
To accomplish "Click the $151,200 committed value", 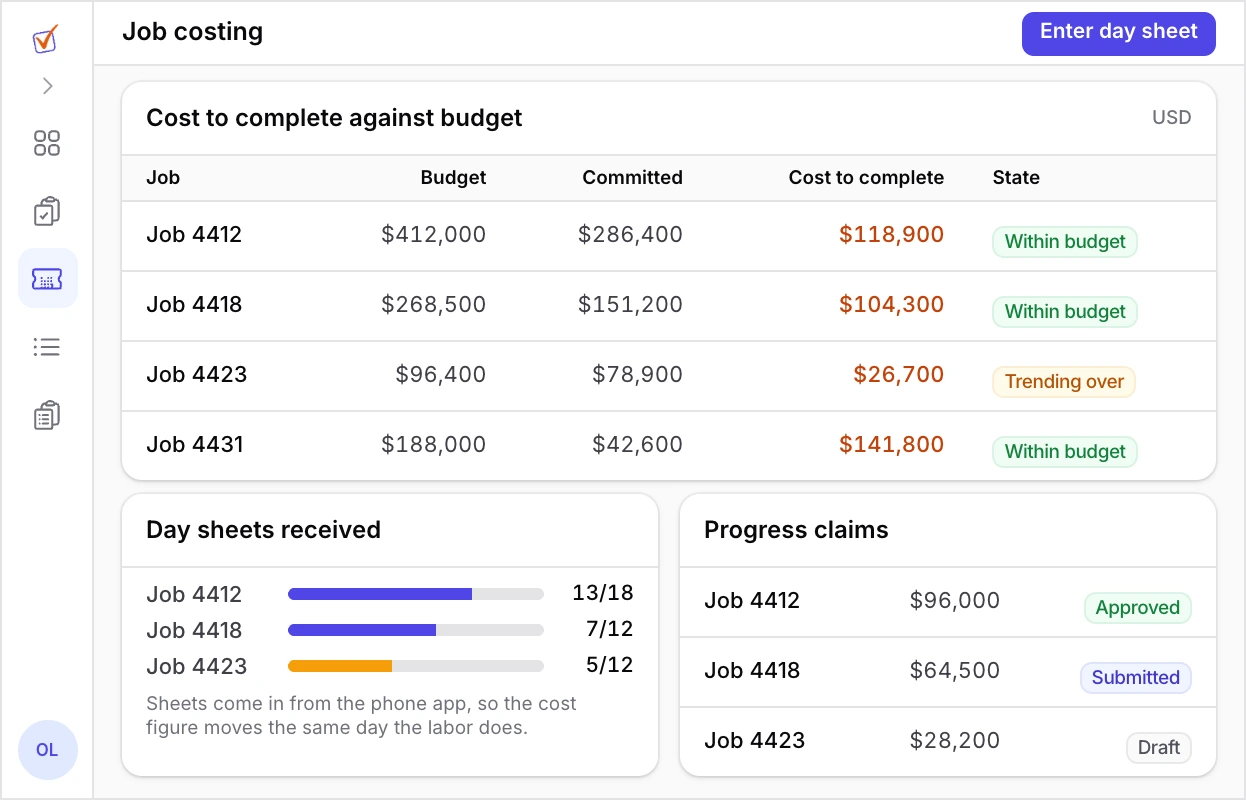I will [x=630, y=305].
